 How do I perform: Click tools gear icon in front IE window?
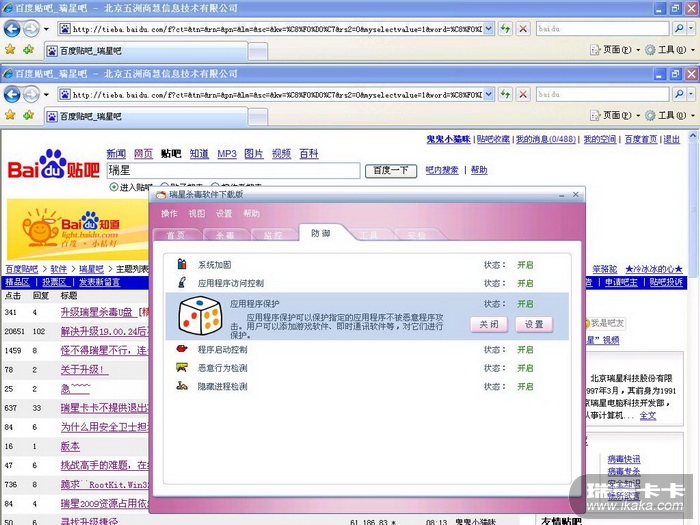coord(650,116)
